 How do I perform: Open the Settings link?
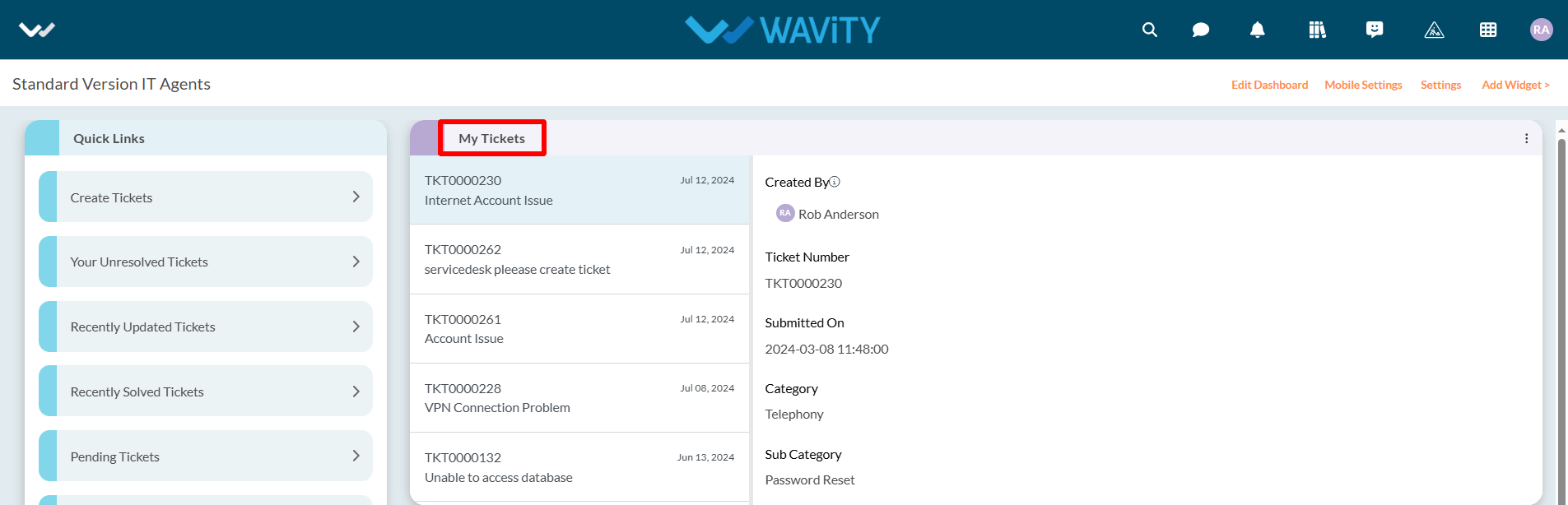tap(1440, 85)
